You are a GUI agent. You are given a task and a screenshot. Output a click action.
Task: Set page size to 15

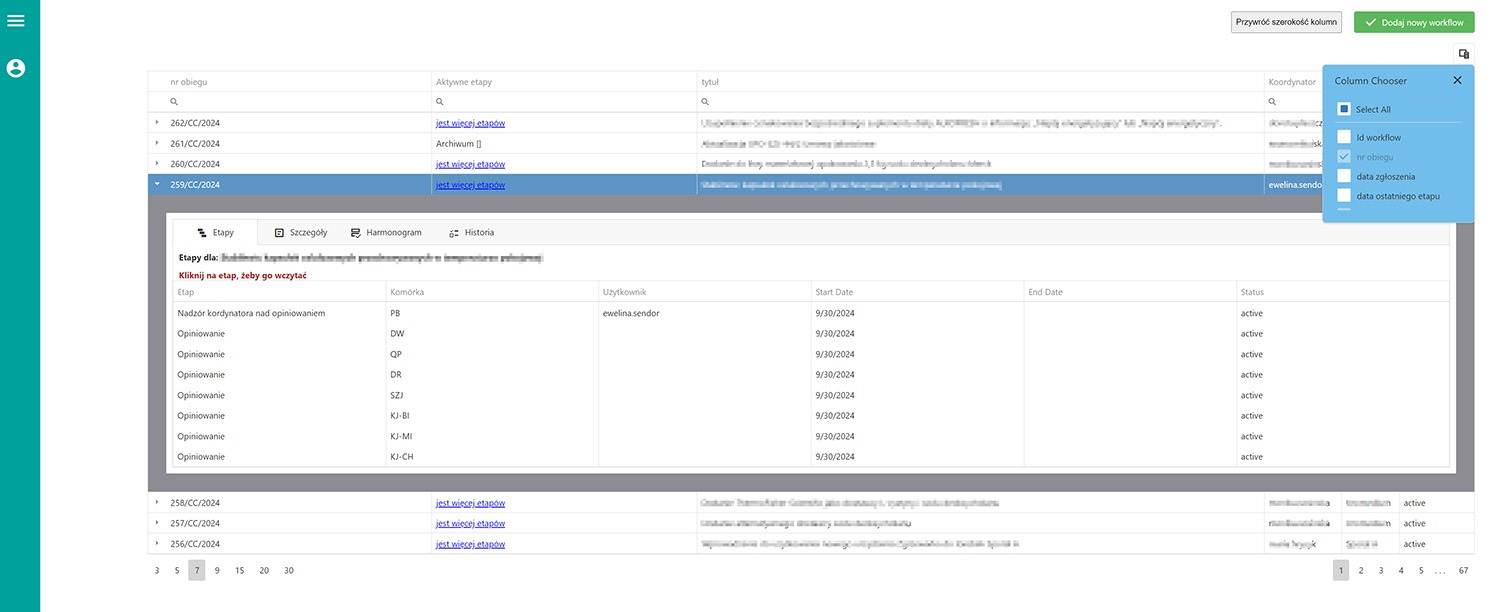[240, 570]
